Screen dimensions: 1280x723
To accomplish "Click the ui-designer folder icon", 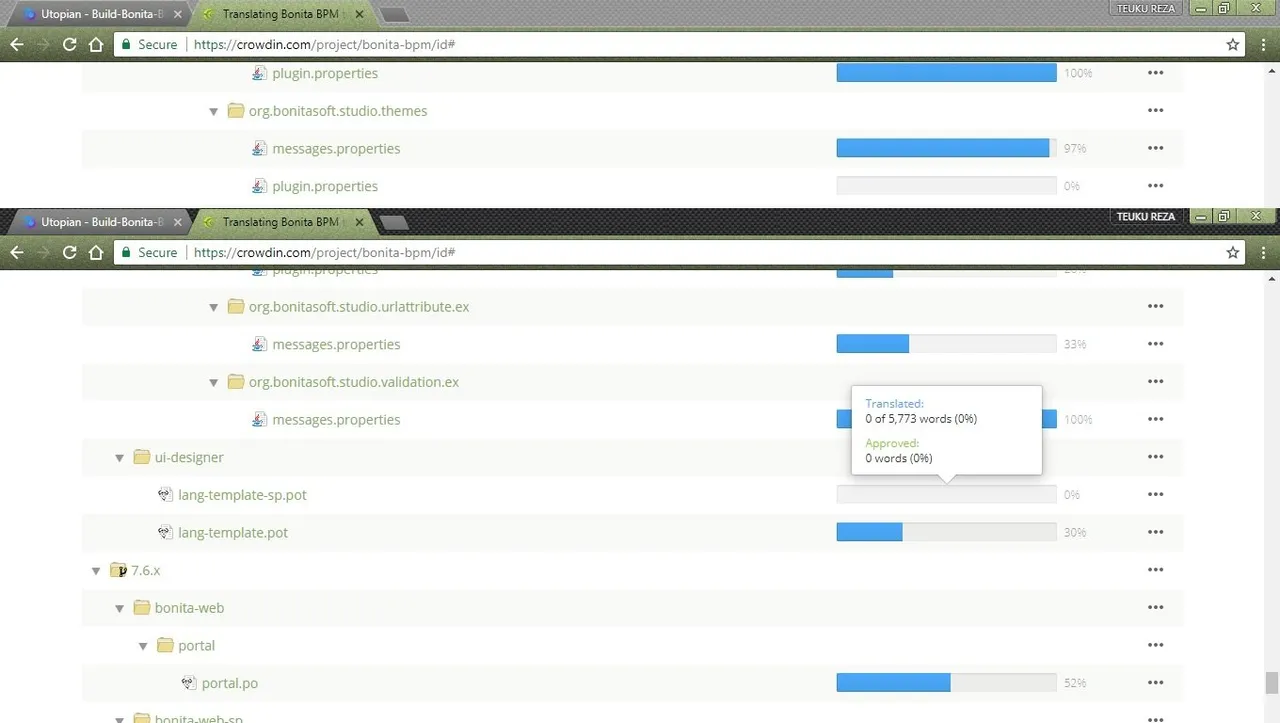I will (142, 457).
